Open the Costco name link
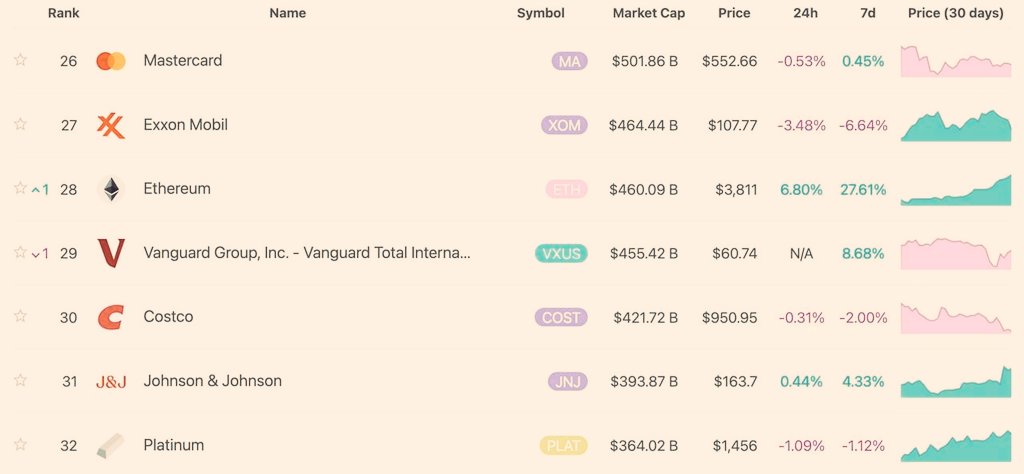 168,317
